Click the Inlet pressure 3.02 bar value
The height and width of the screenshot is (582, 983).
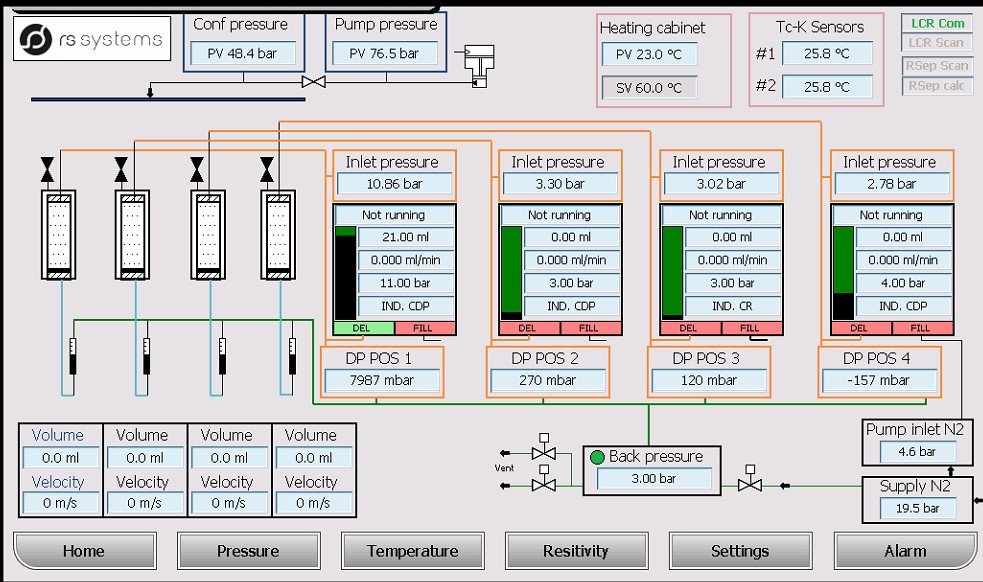click(x=722, y=184)
